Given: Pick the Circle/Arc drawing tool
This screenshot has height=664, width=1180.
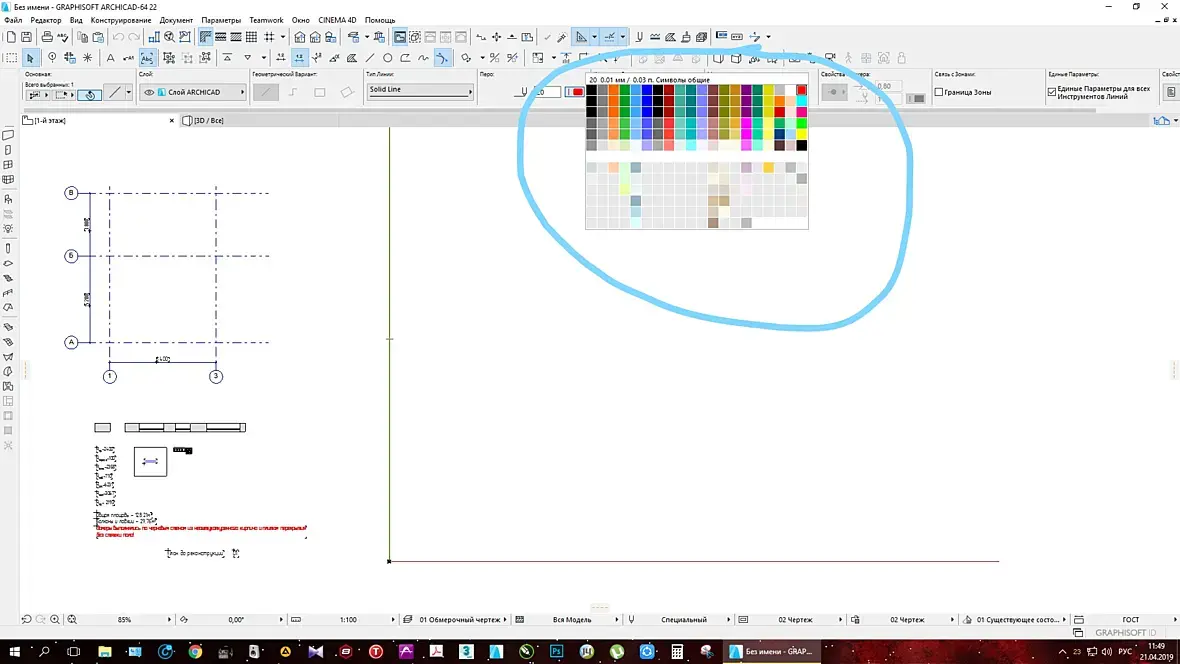Looking at the screenshot, I should 388,58.
